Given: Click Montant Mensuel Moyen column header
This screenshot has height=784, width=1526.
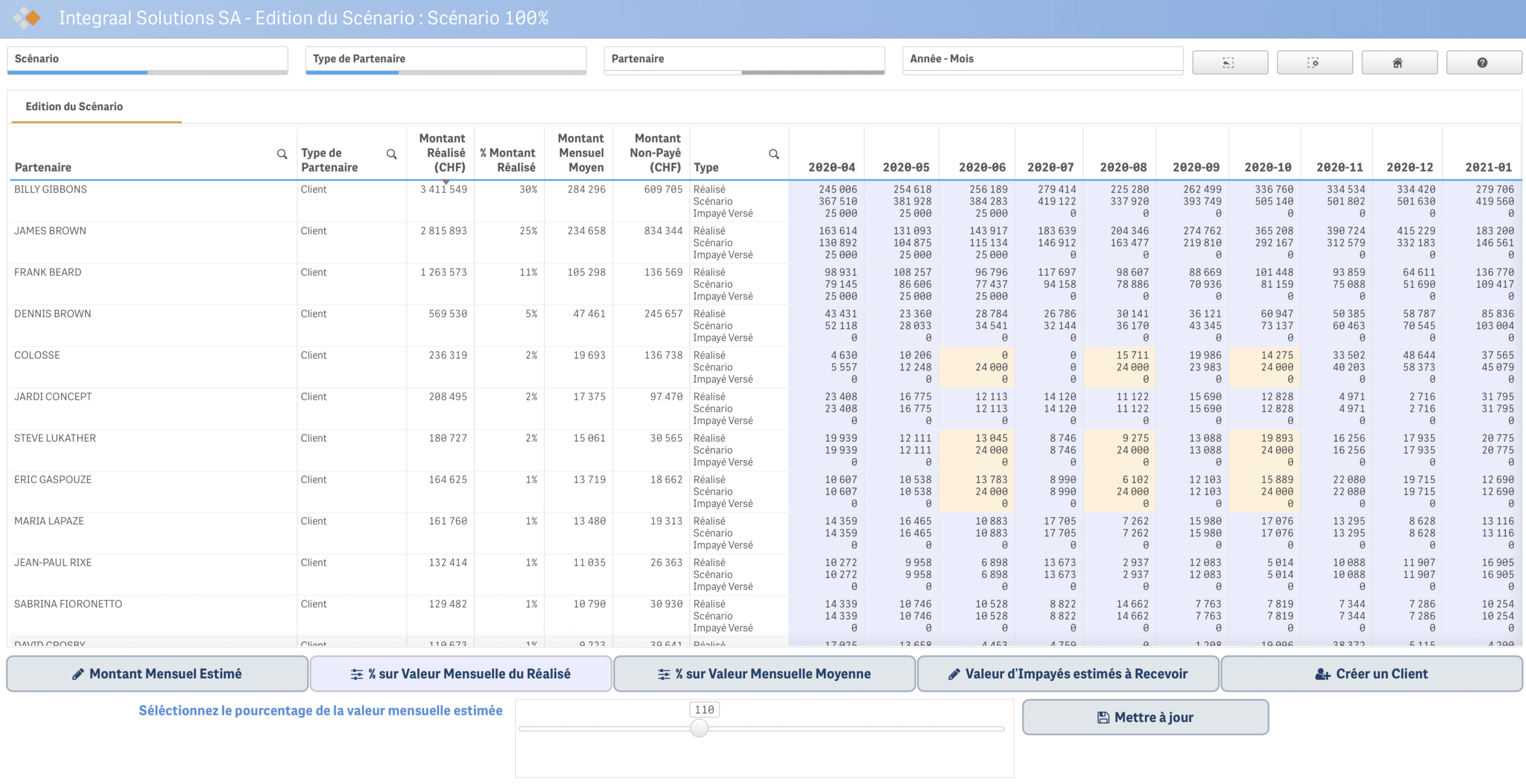Looking at the screenshot, I should 581,153.
